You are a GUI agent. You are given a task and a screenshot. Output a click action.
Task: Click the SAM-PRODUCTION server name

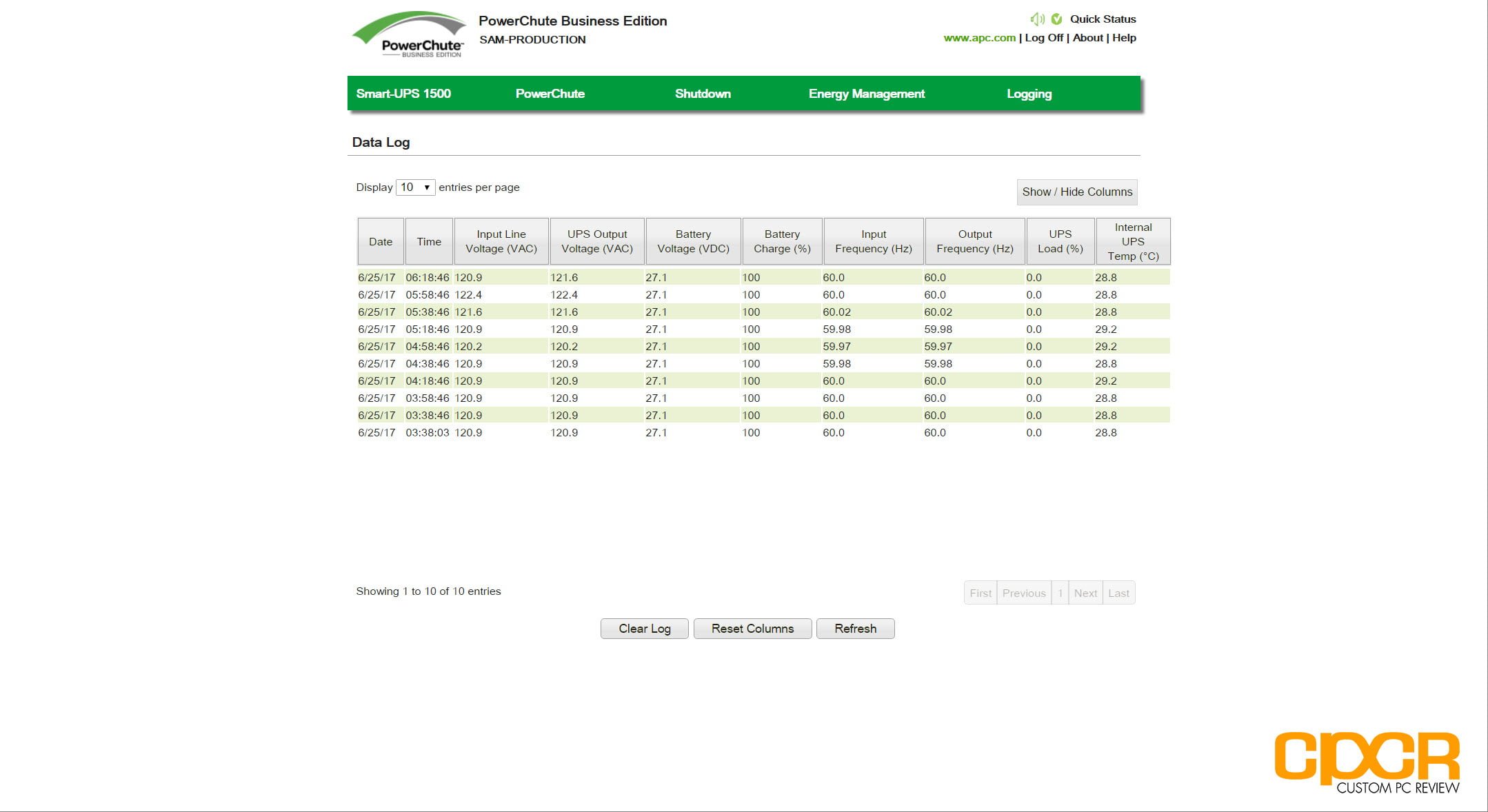(x=532, y=40)
